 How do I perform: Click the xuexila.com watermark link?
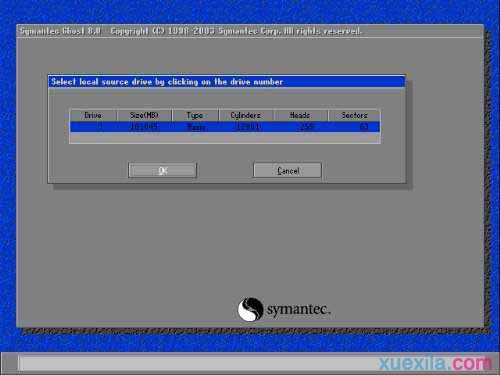coord(435,363)
